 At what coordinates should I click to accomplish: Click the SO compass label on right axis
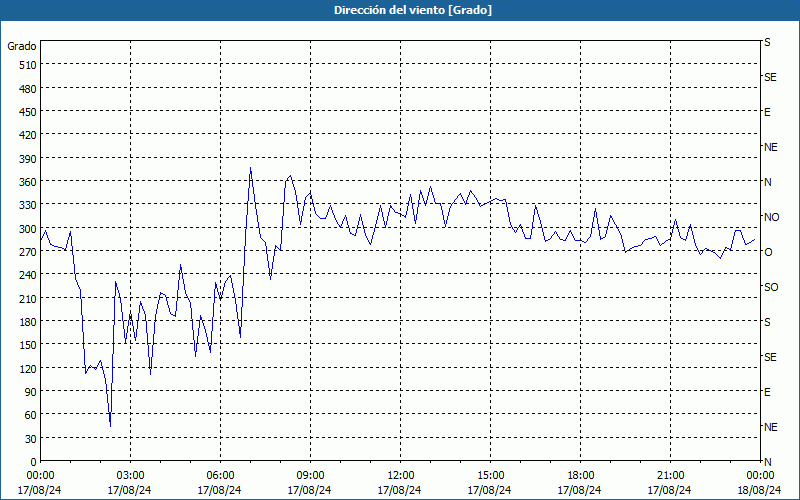click(771, 287)
